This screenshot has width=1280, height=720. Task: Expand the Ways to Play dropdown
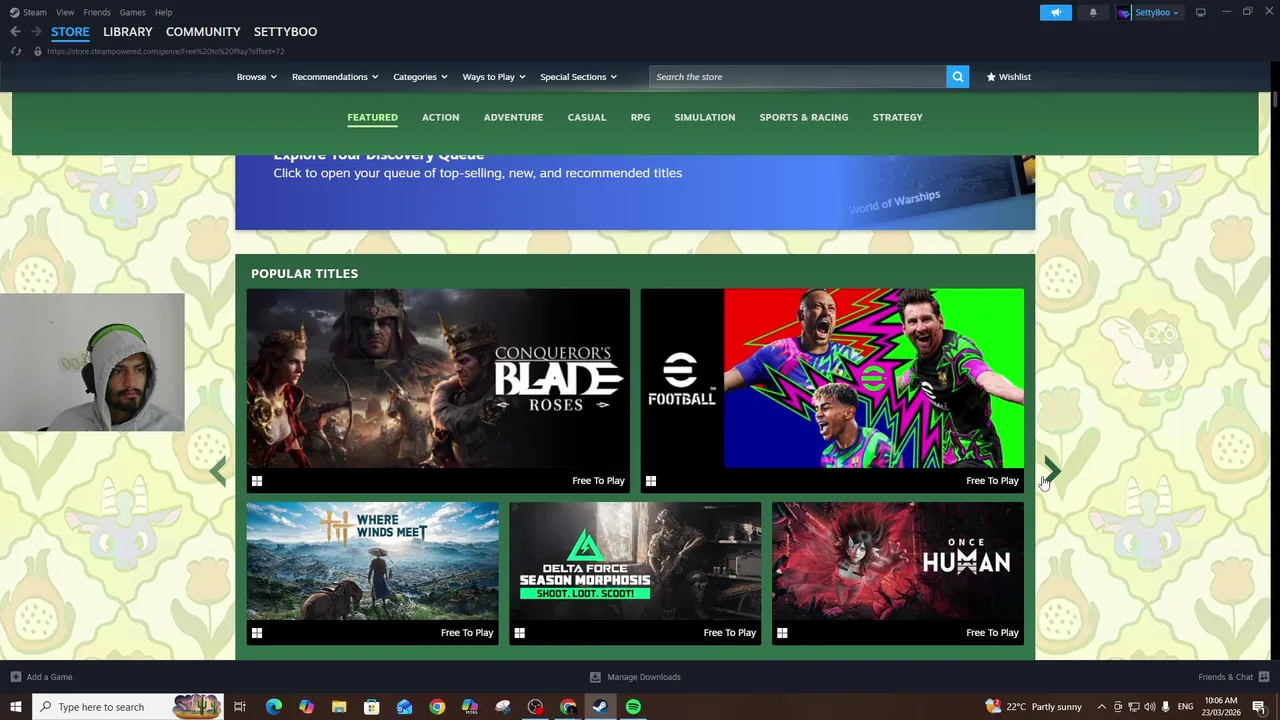494,77
